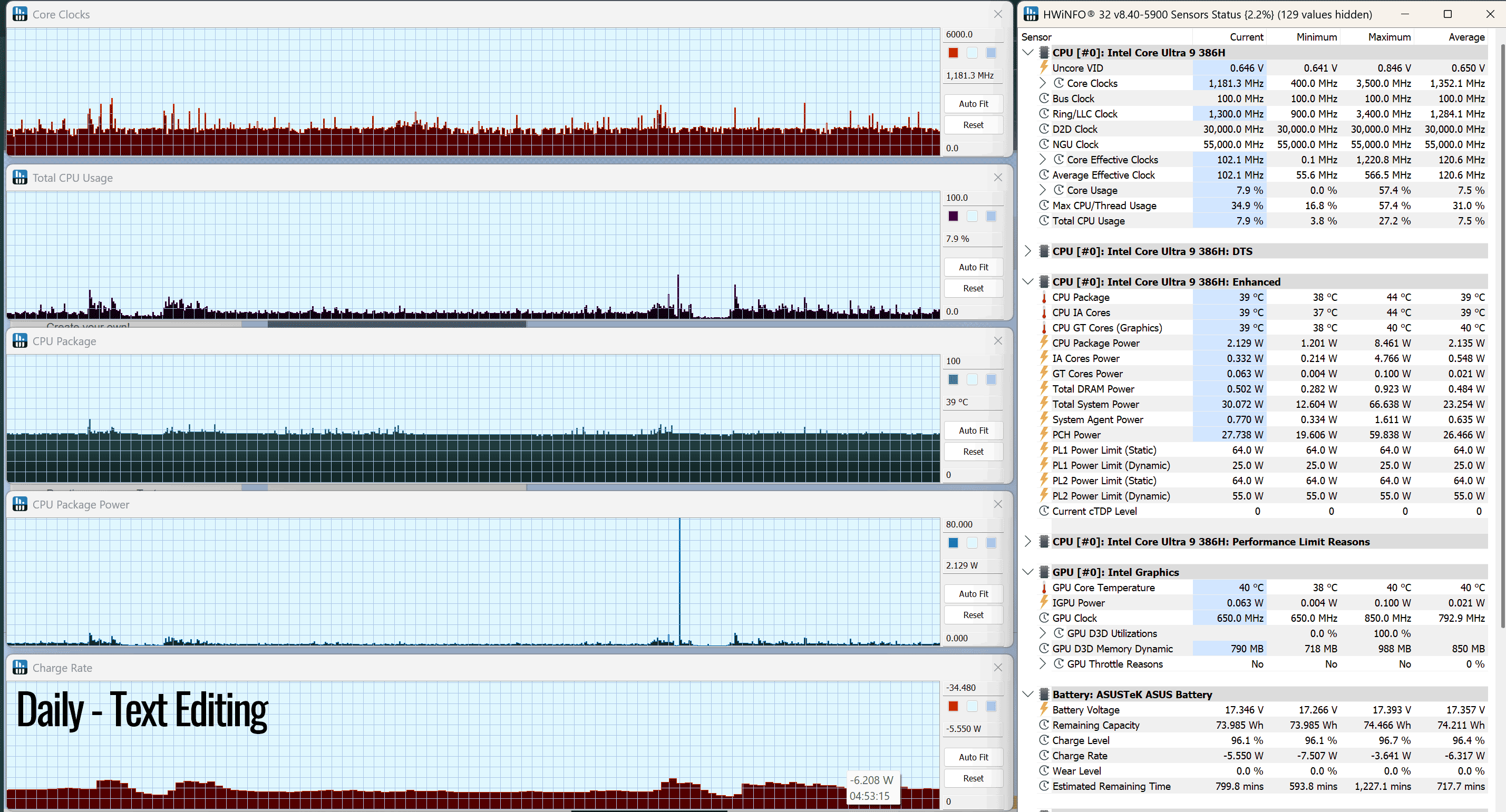1506x812 pixels.
Task: Click the chip icon beside GPU [#0]: Intel Graphics
Action: [x=1044, y=572]
